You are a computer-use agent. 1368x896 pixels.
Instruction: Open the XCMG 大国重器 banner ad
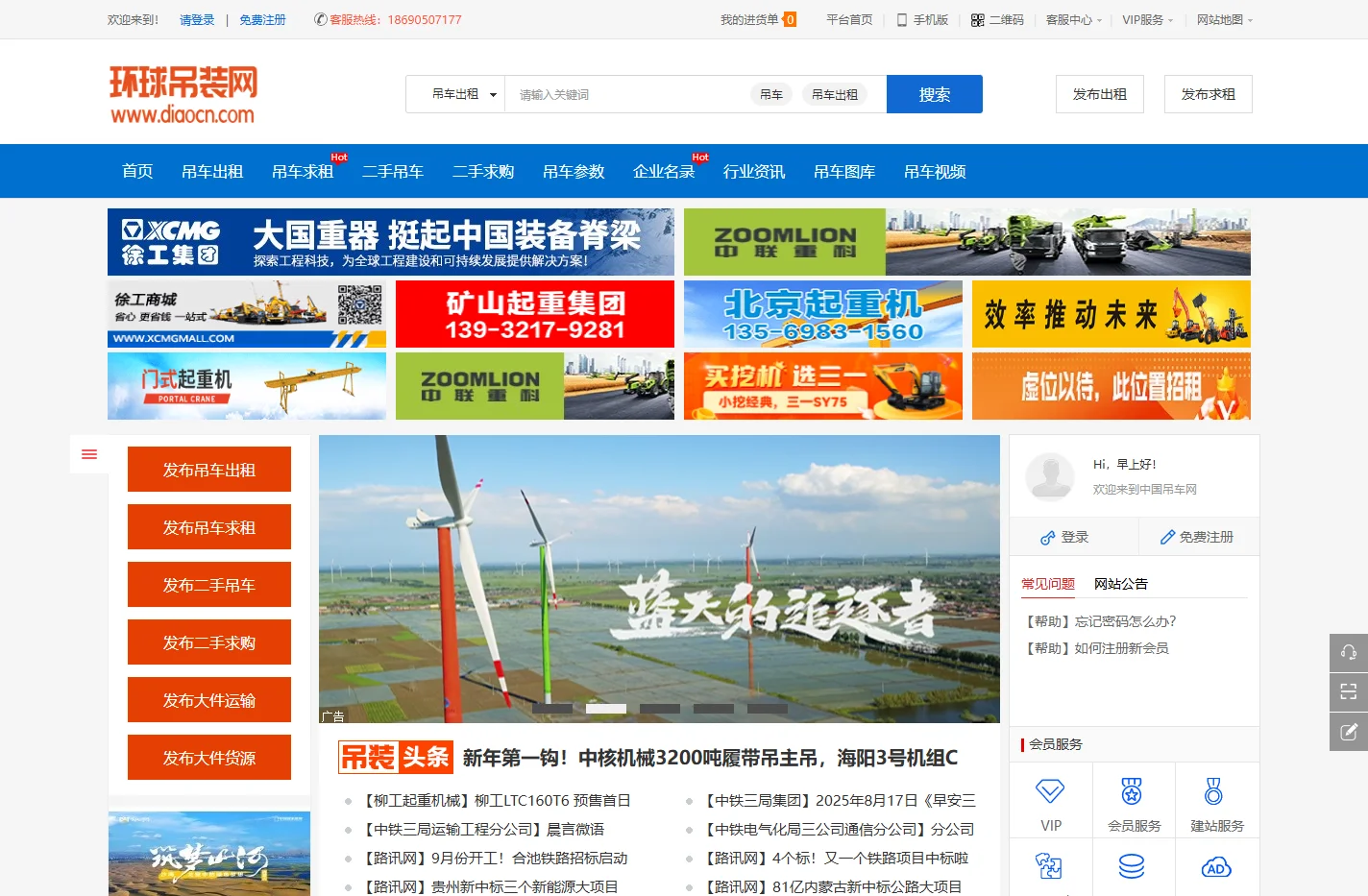coord(391,242)
